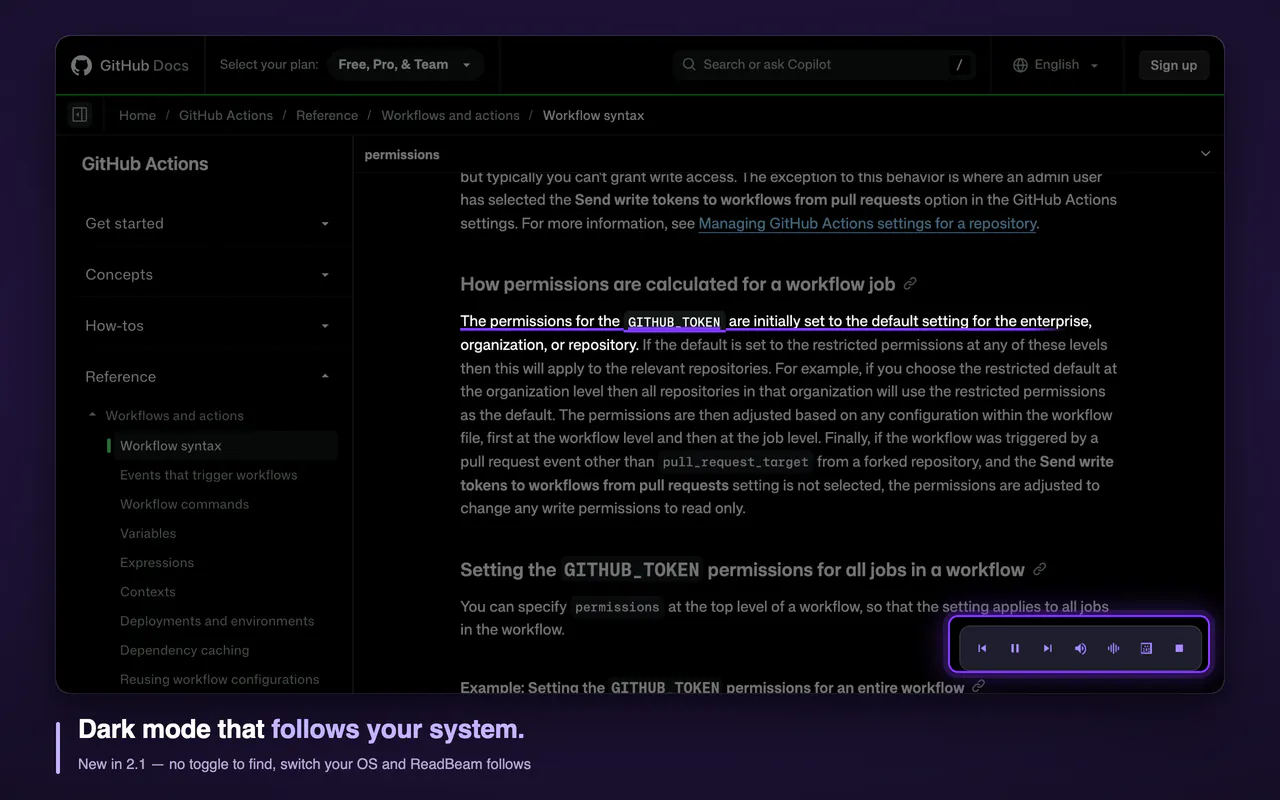Screen dimensions: 1280x800
Task: Pause the ReadBeam reading playback
Action: pos(1015,648)
